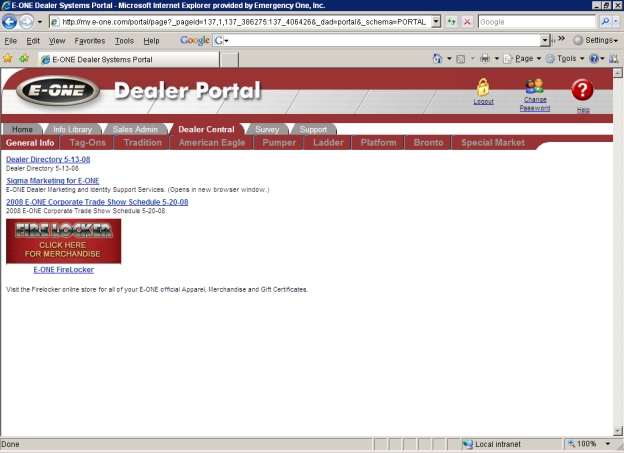Open the Page menu in the command bar
The height and width of the screenshot is (453, 624).
[523, 59]
